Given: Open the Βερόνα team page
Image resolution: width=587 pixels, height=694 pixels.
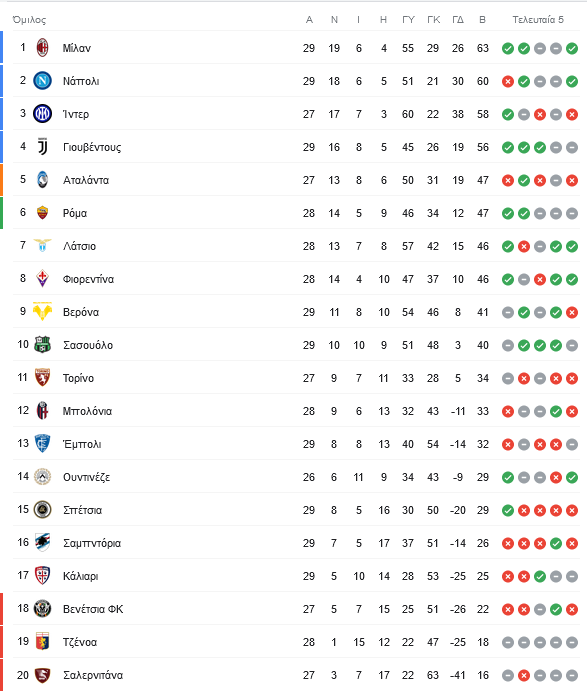Looking at the screenshot, I should click(x=81, y=312).
